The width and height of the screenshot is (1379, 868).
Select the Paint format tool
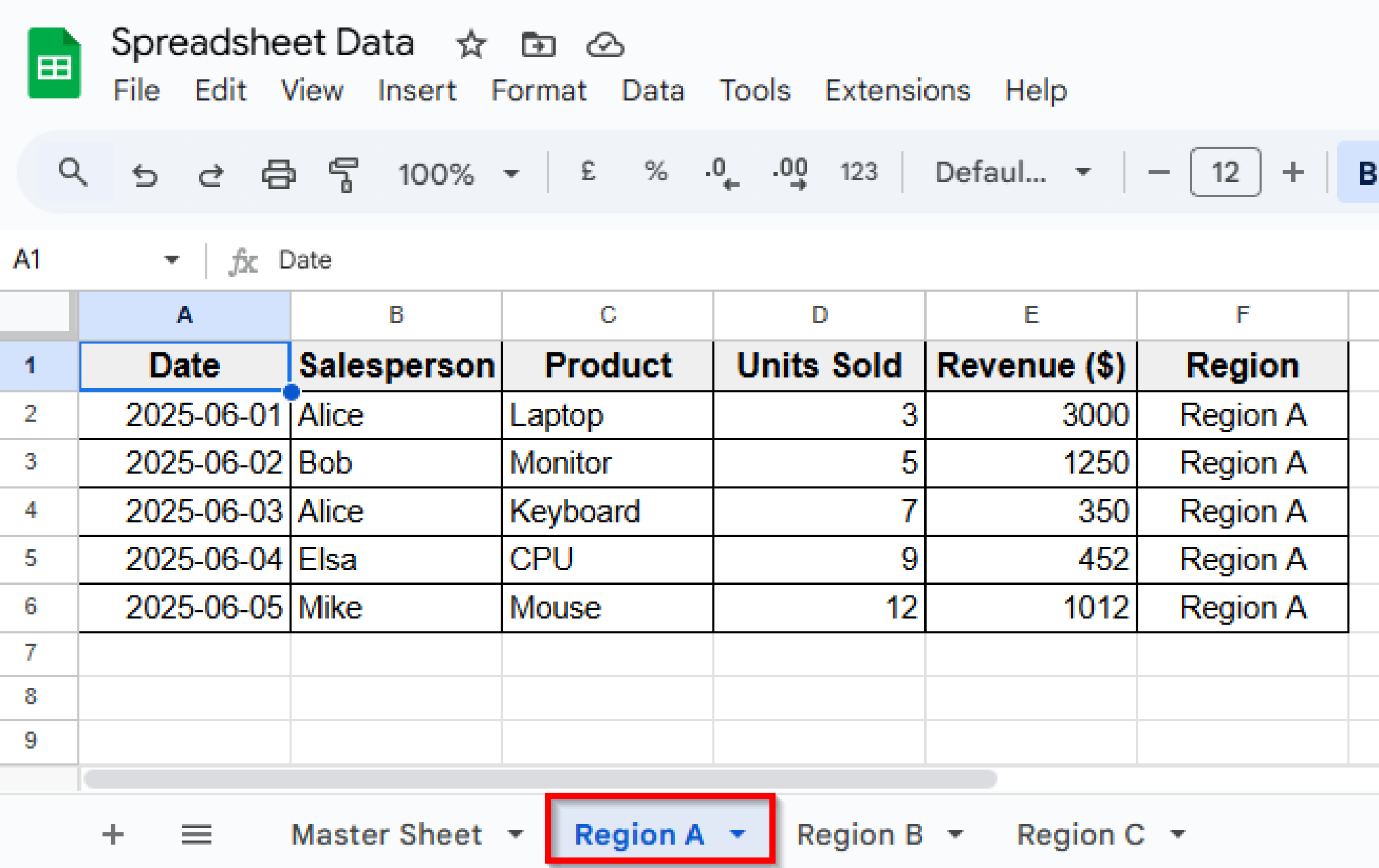pos(344,173)
